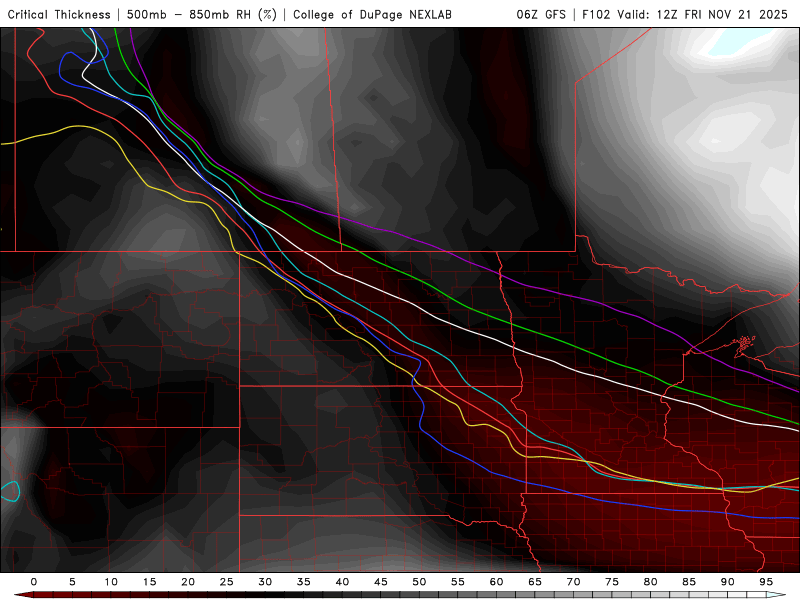Click the "95" color scale label
This screenshot has height=600, width=800.
pos(766,582)
